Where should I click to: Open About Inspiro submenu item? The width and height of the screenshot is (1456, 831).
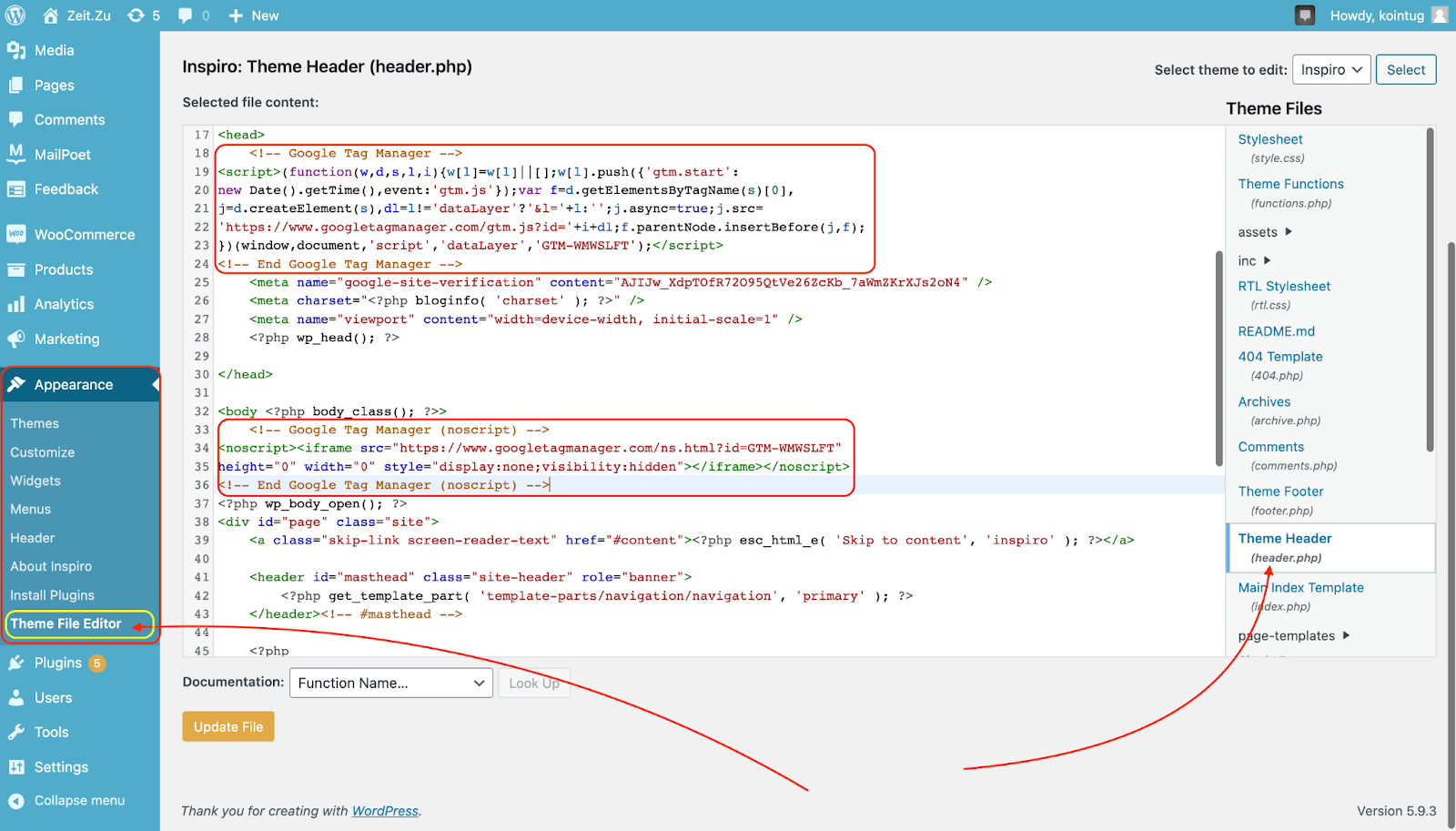pyautogui.click(x=51, y=566)
